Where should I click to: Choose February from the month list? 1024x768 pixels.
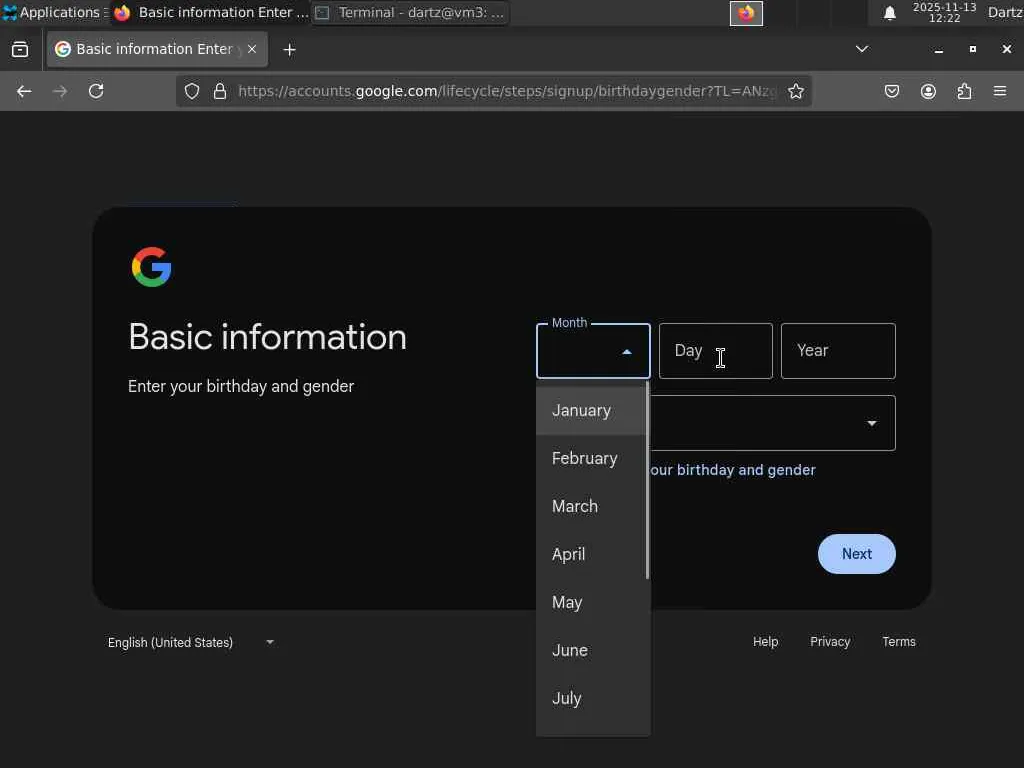pyautogui.click(x=592, y=458)
